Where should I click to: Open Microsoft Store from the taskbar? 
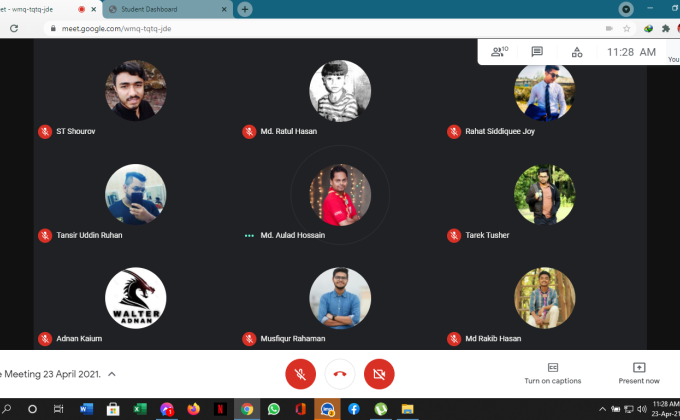(113, 409)
